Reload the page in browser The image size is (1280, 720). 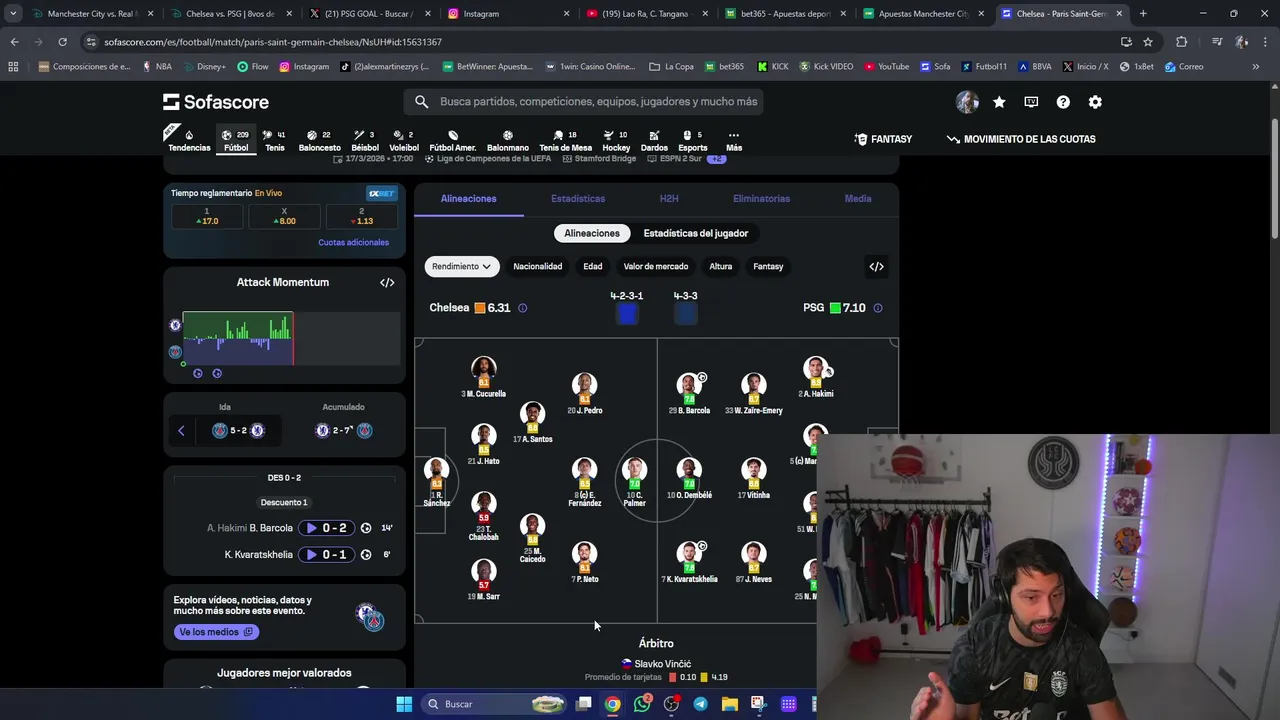[x=62, y=42]
